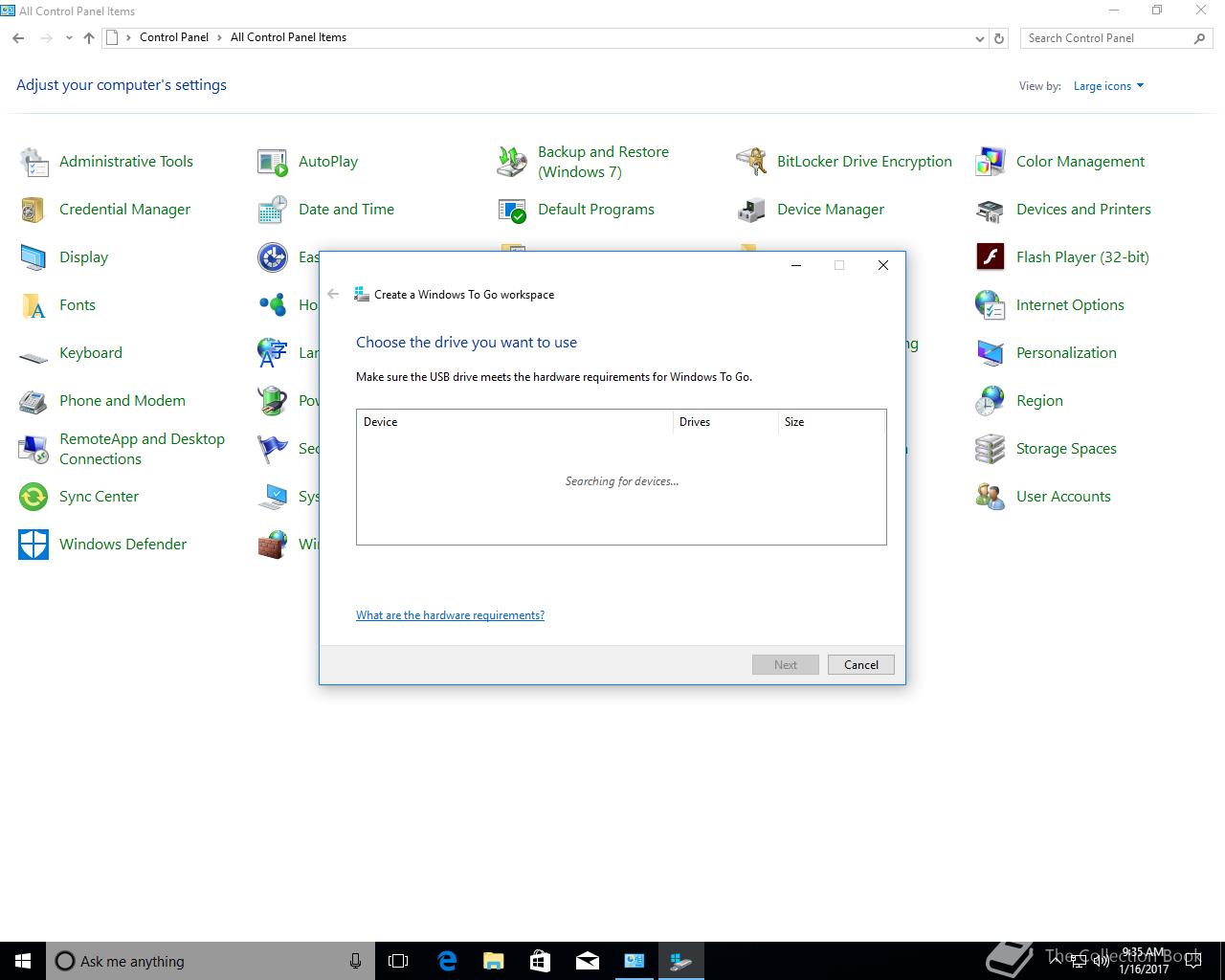Image resolution: width=1225 pixels, height=980 pixels.
Task: Click the Security and Maintenance flag icon
Action: tap(273, 449)
